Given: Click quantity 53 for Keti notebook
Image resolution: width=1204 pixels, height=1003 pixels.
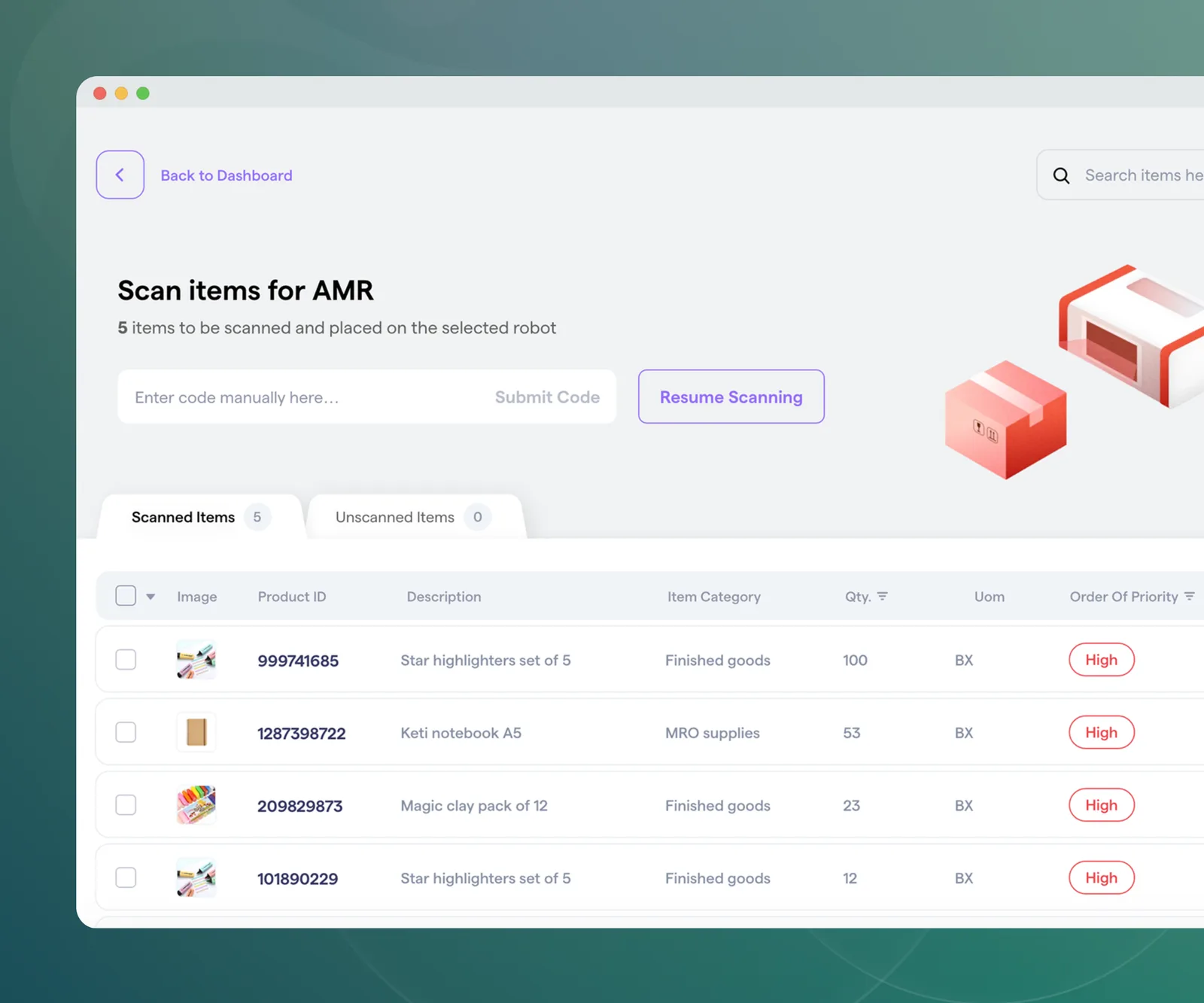Looking at the screenshot, I should coord(852,733).
